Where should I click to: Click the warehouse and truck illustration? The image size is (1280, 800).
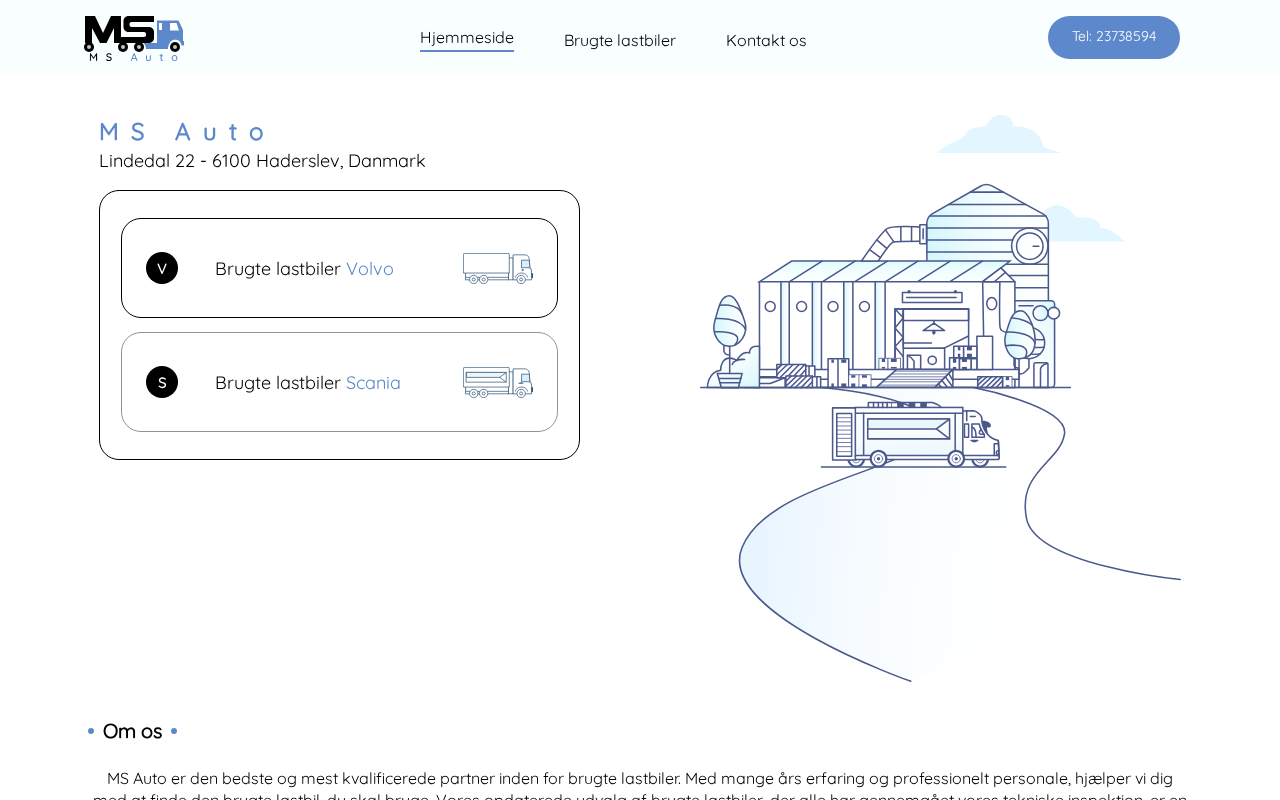pyautogui.click(x=940, y=398)
